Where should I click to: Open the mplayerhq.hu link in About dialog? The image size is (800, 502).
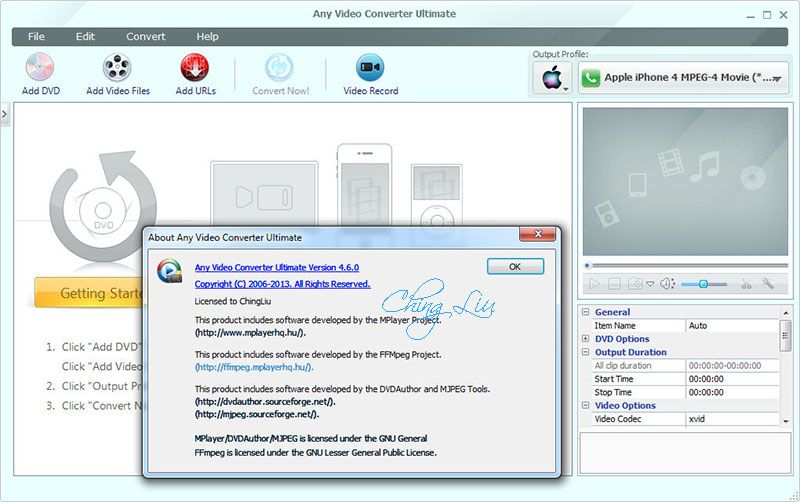[x=250, y=332]
